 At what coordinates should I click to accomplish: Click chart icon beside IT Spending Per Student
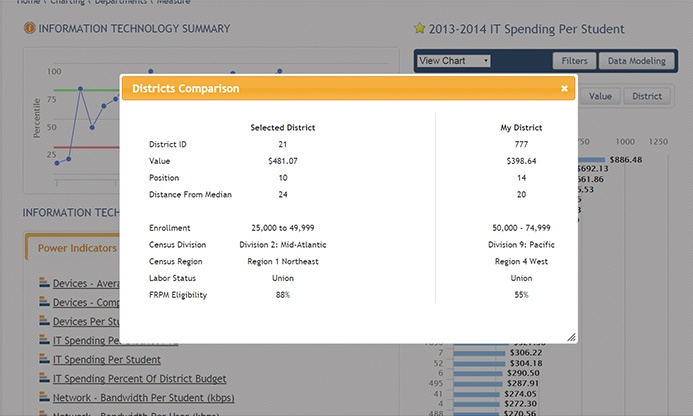point(44,359)
